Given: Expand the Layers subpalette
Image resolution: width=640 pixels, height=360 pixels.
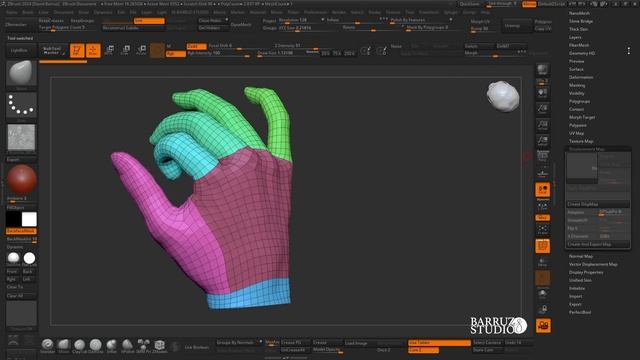Looking at the screenshot, I should [x=575, y=37].
